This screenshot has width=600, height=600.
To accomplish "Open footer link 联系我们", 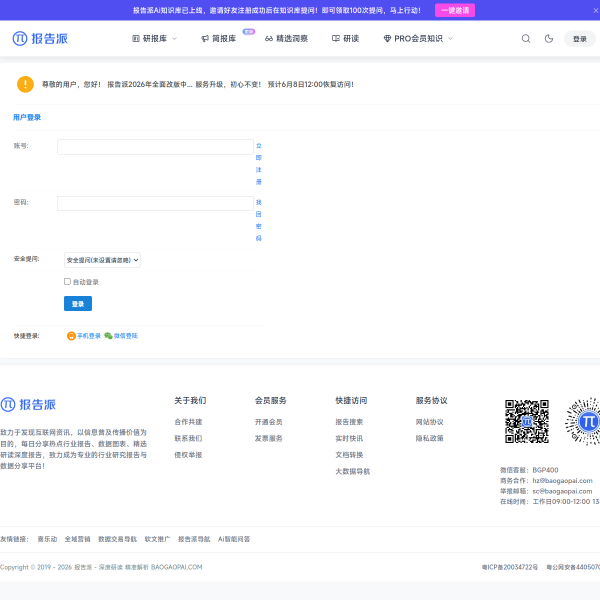I will 188,439.
